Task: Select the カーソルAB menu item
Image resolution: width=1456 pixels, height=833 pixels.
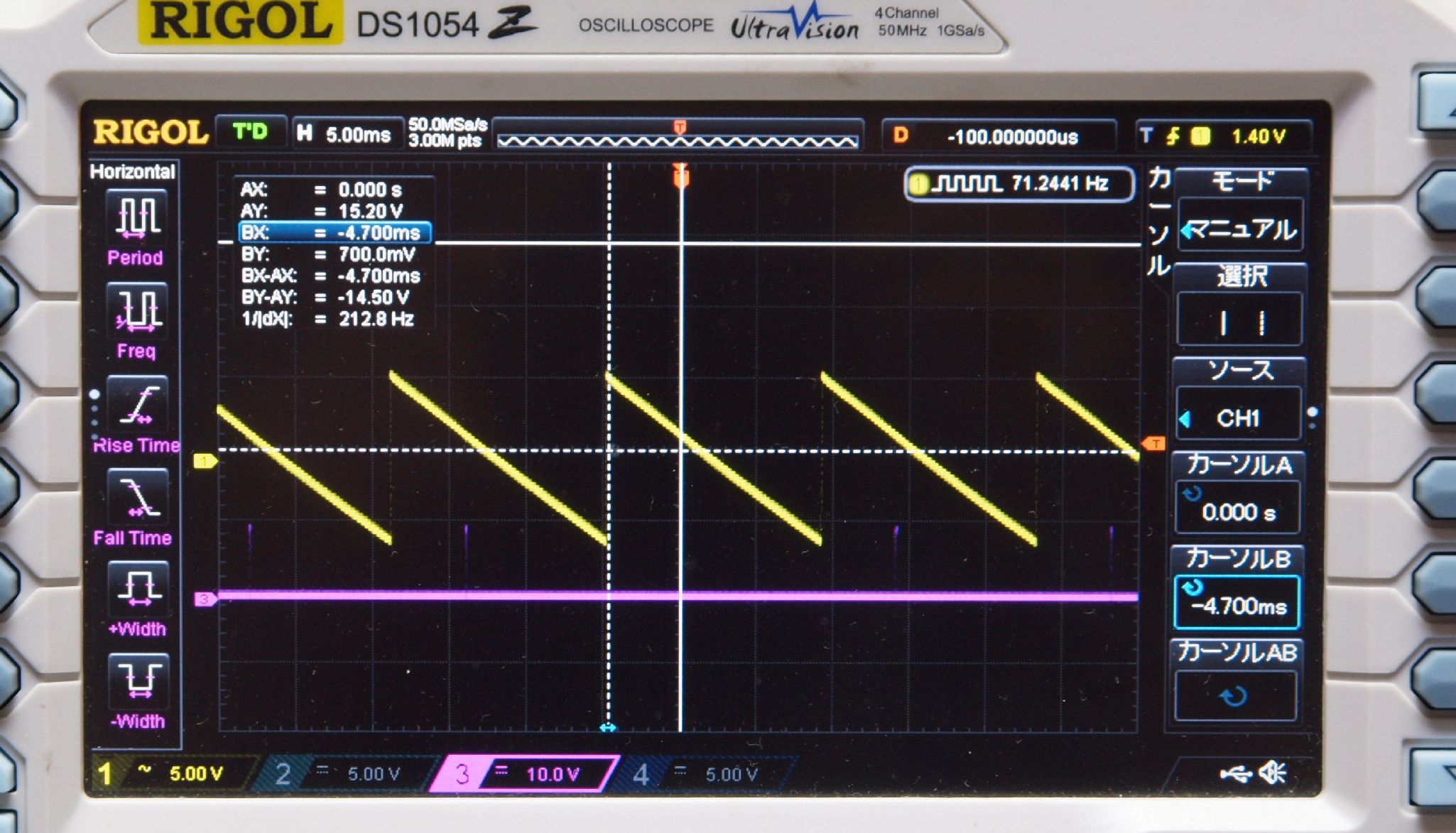Action: click(x=1237, y=695)
